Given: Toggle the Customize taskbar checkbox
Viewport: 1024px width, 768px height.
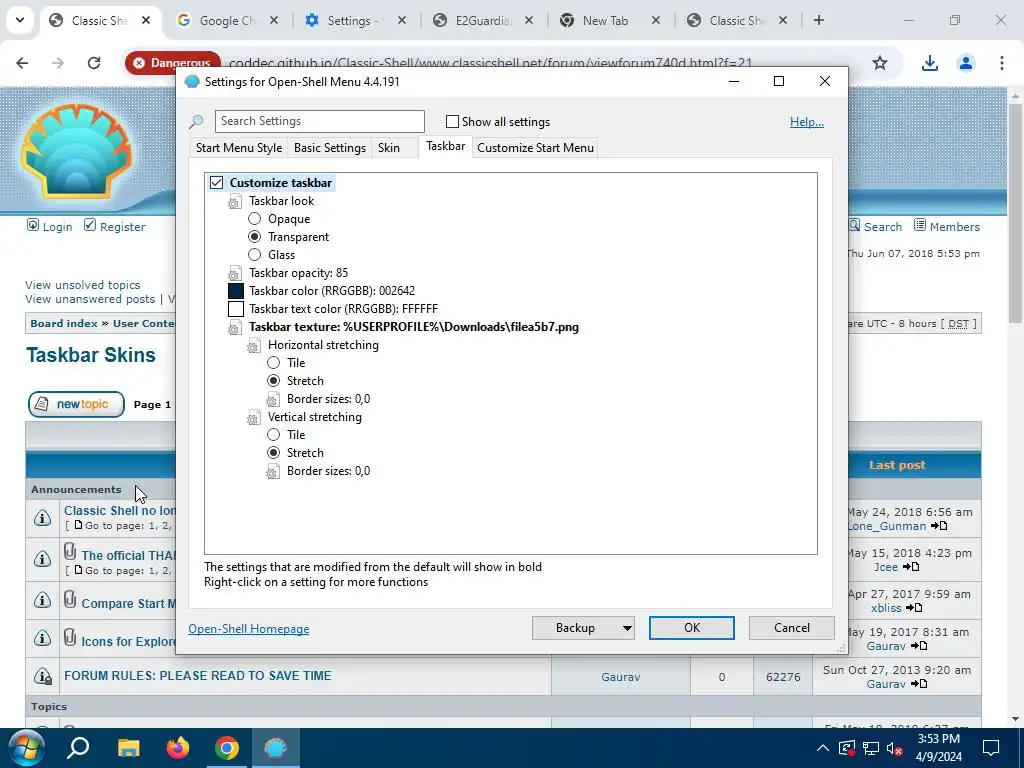Looking at the screenshot, I should coord(216,183).
